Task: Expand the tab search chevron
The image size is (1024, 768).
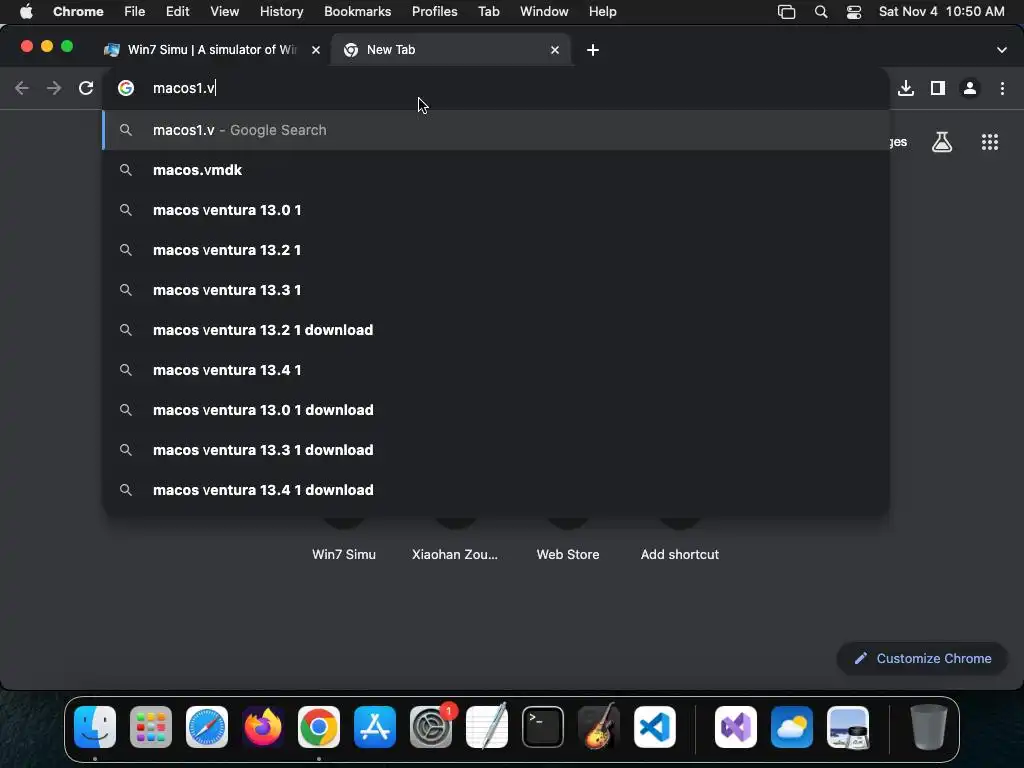Action: pos(1002,50)
